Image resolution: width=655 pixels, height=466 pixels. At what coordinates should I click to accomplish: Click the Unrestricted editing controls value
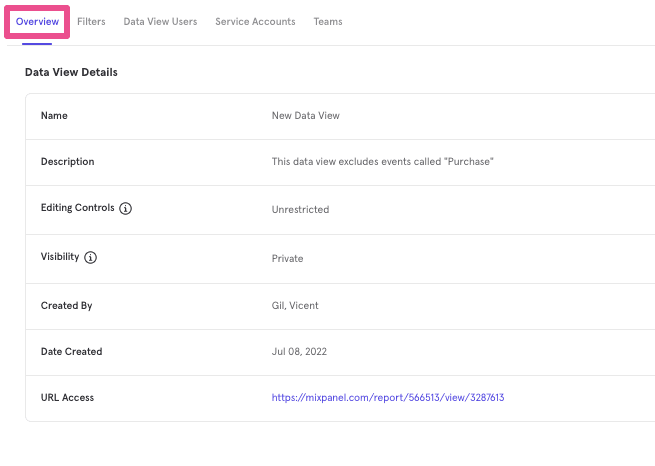click(300, 210)
